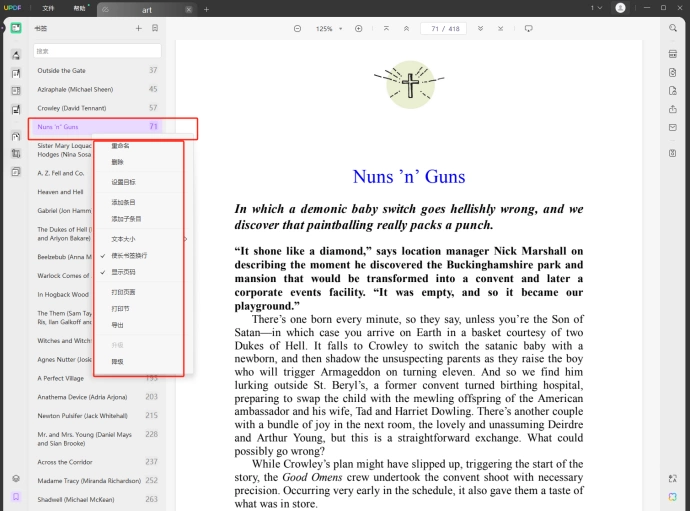This screenshot has width=691, height=511.
Task: Jump to the last page arrow
Action: click(501, 29)
